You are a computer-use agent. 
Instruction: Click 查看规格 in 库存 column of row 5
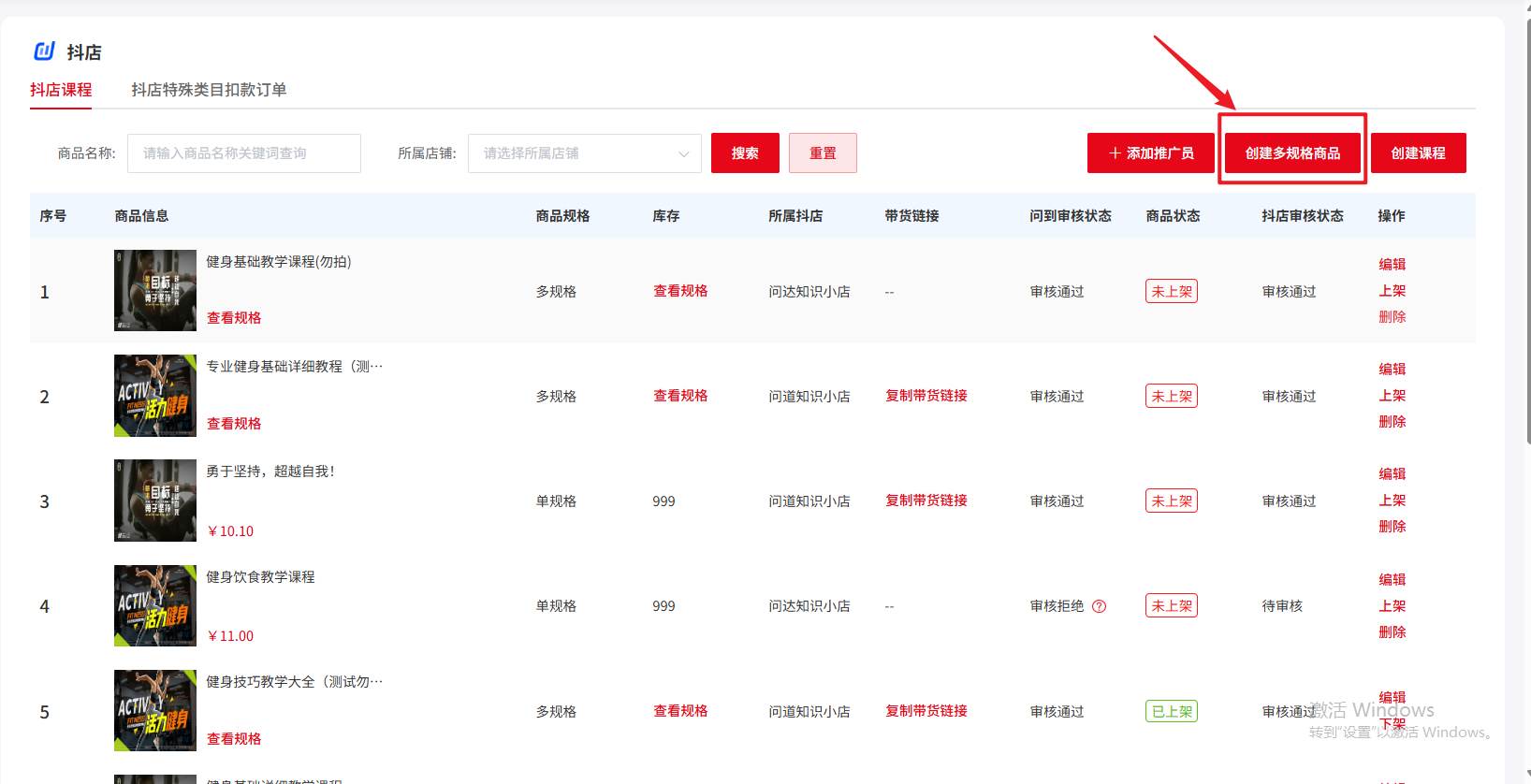click(x=680, y=711)
